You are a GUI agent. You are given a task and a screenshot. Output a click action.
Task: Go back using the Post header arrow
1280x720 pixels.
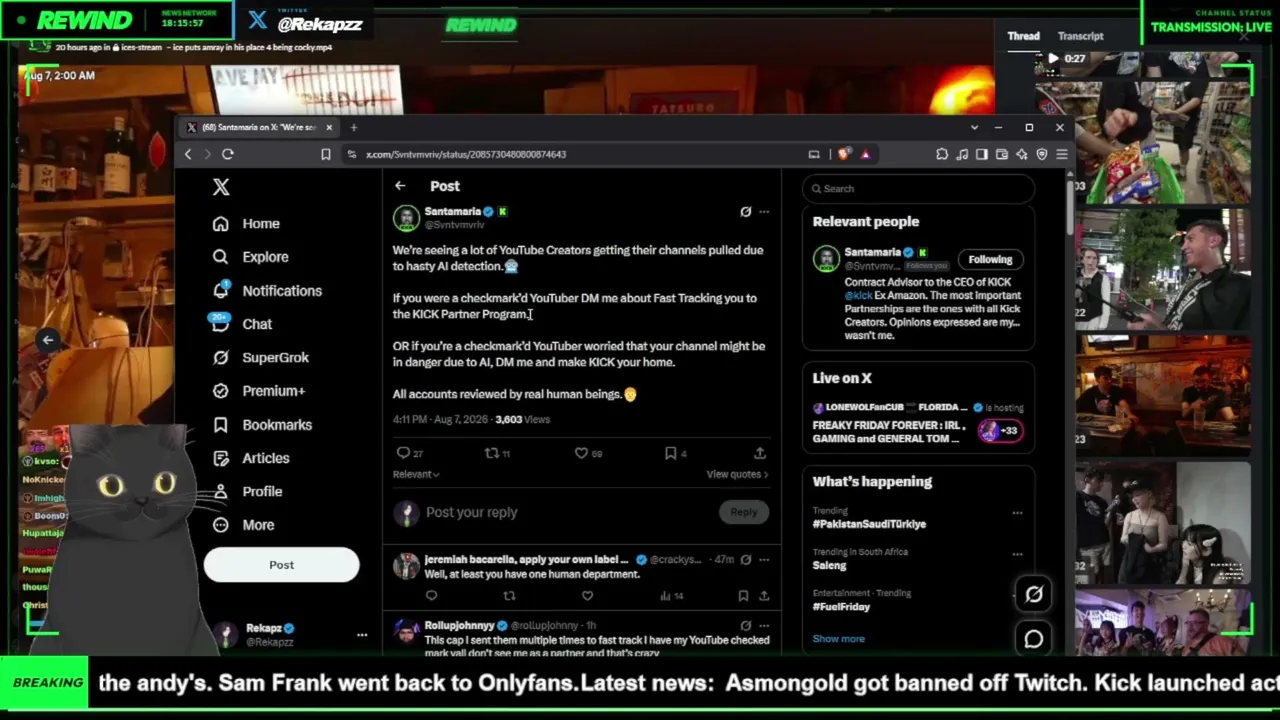400,186
